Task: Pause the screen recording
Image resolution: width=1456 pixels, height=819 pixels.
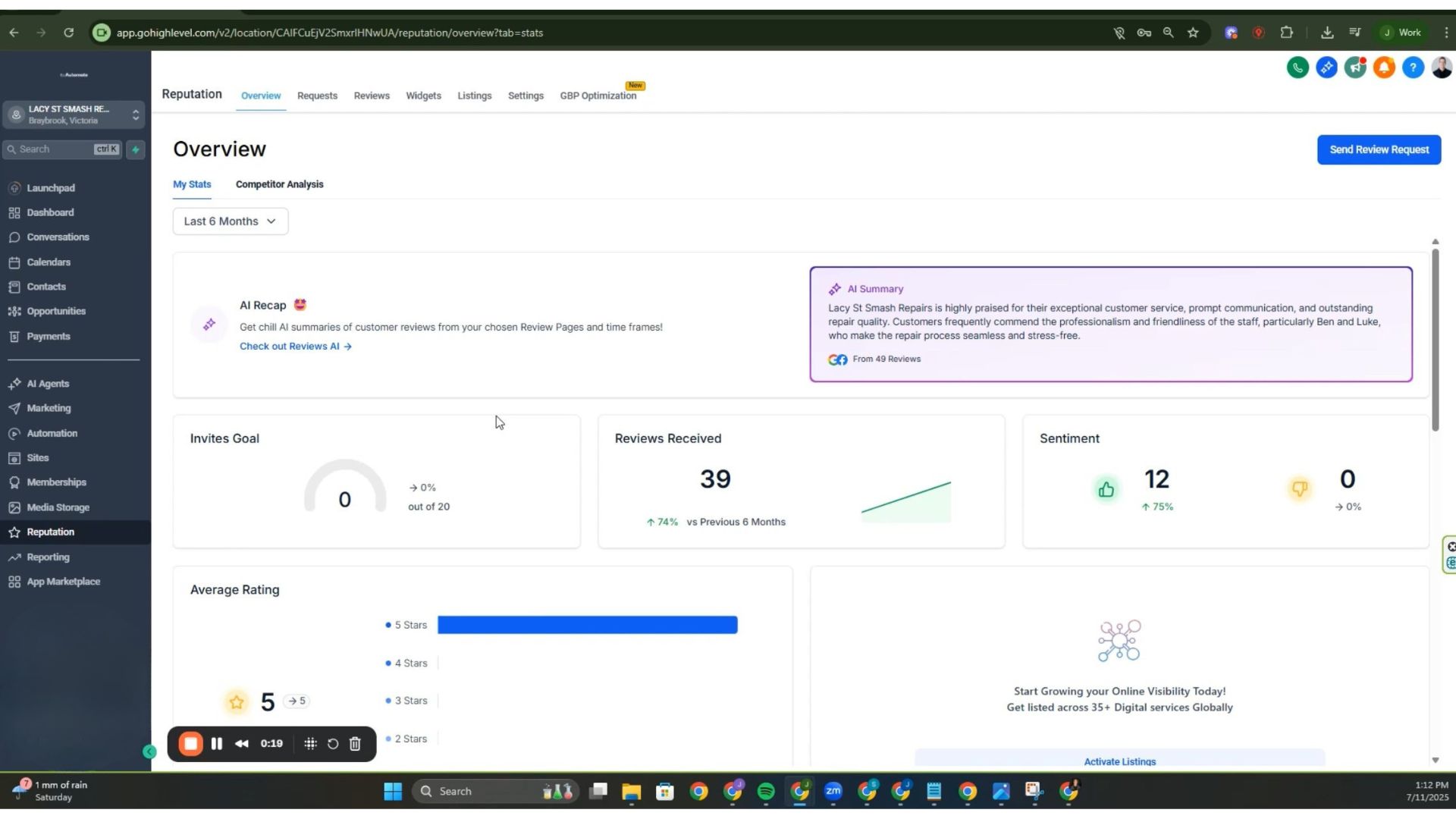Action: click(x=217, y=744)
